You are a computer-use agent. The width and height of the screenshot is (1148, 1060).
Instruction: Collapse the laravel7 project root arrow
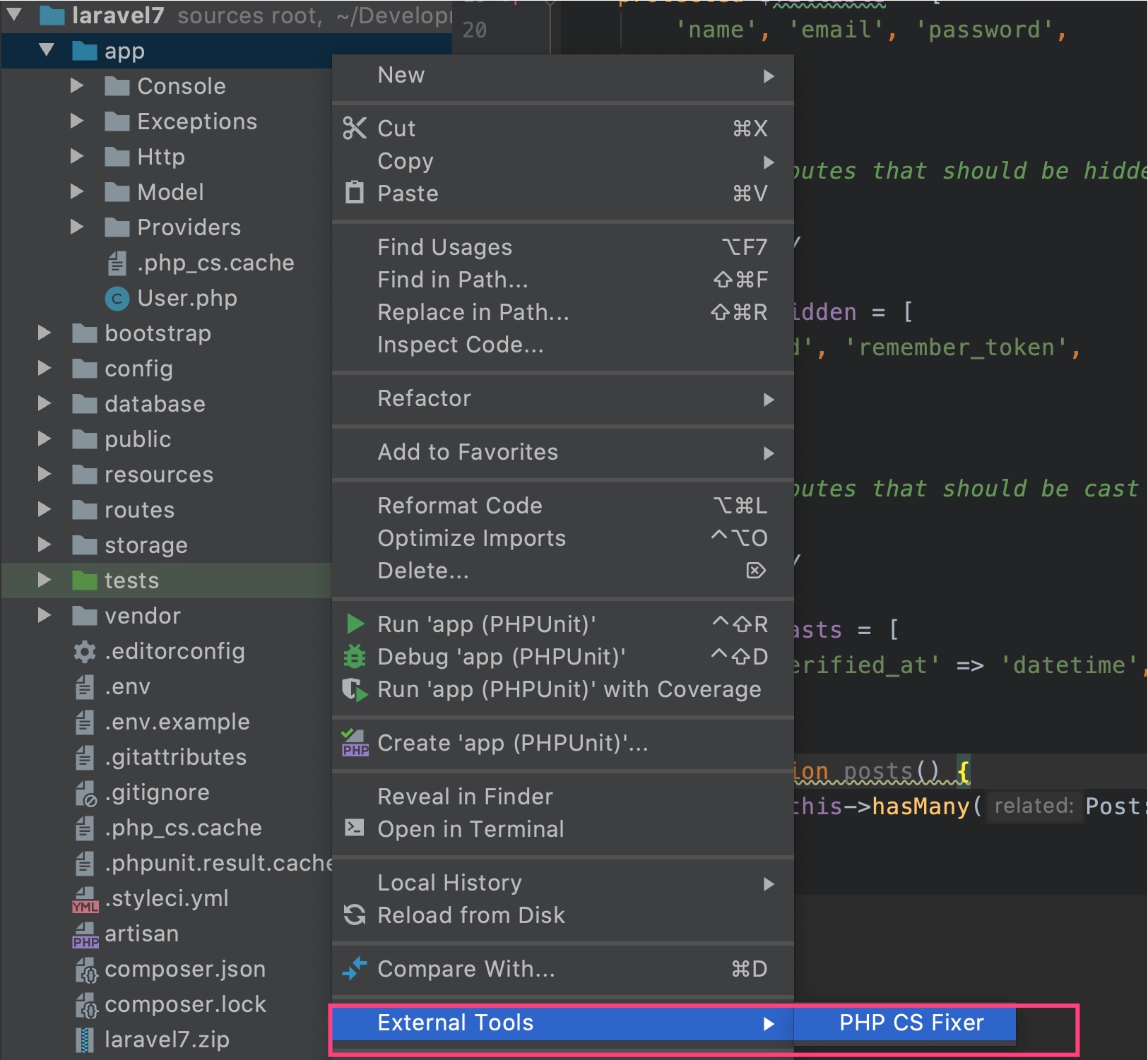click(x=14, y=13)
